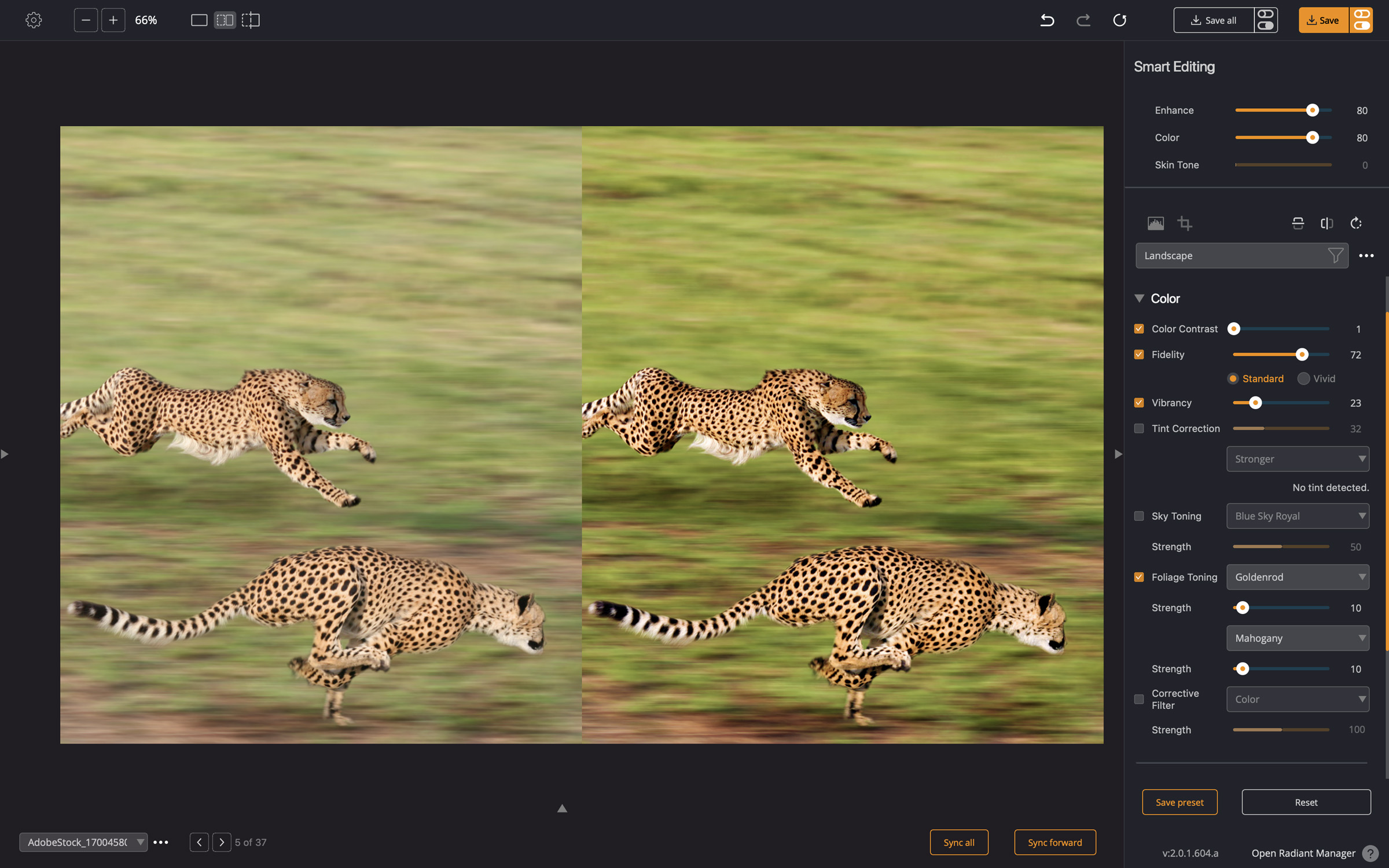The image size is (1389, 868).
Task: Select the Vivid radio button
Action: [1303, 378]
